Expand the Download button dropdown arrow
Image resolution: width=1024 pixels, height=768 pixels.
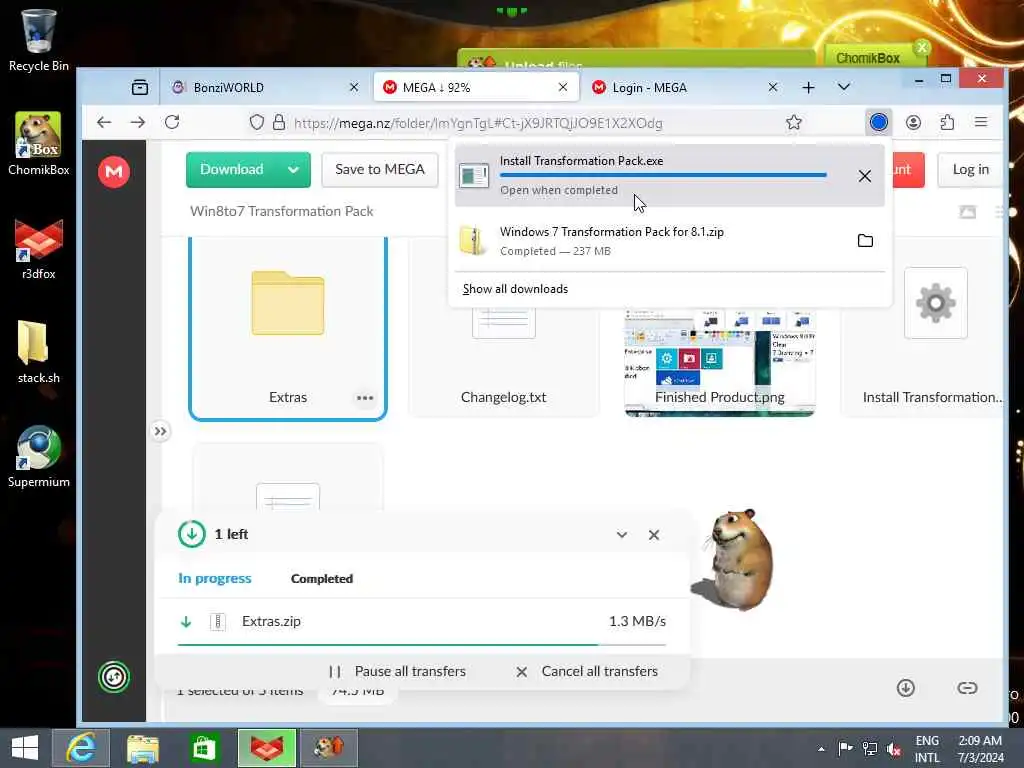click(294, 170)
